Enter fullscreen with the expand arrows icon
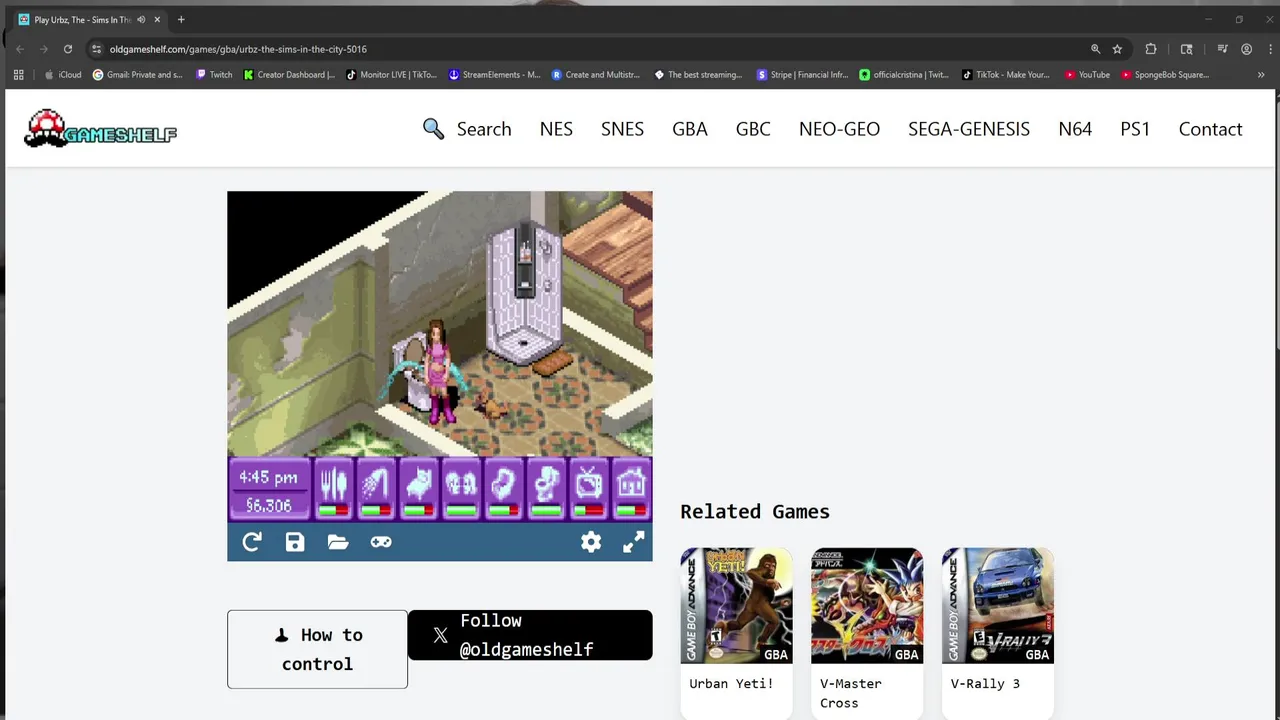 [x=634, y=542]
